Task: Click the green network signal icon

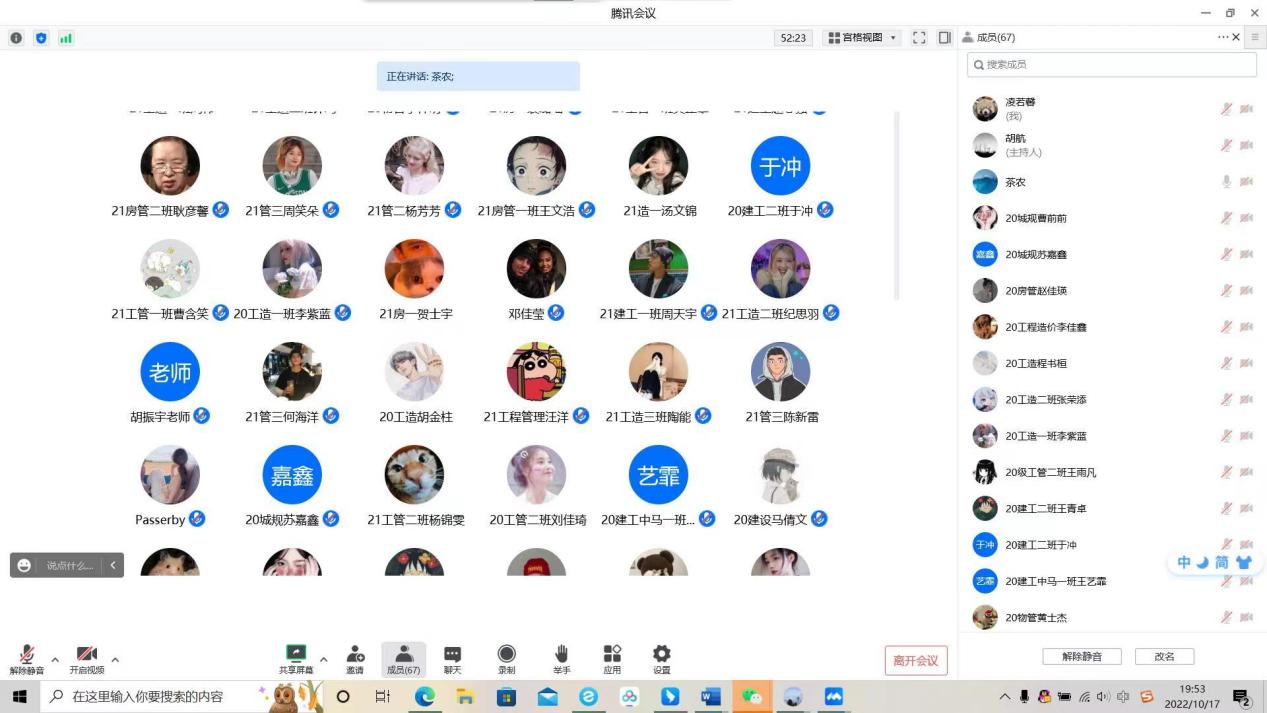Action: tap(66, 38)
